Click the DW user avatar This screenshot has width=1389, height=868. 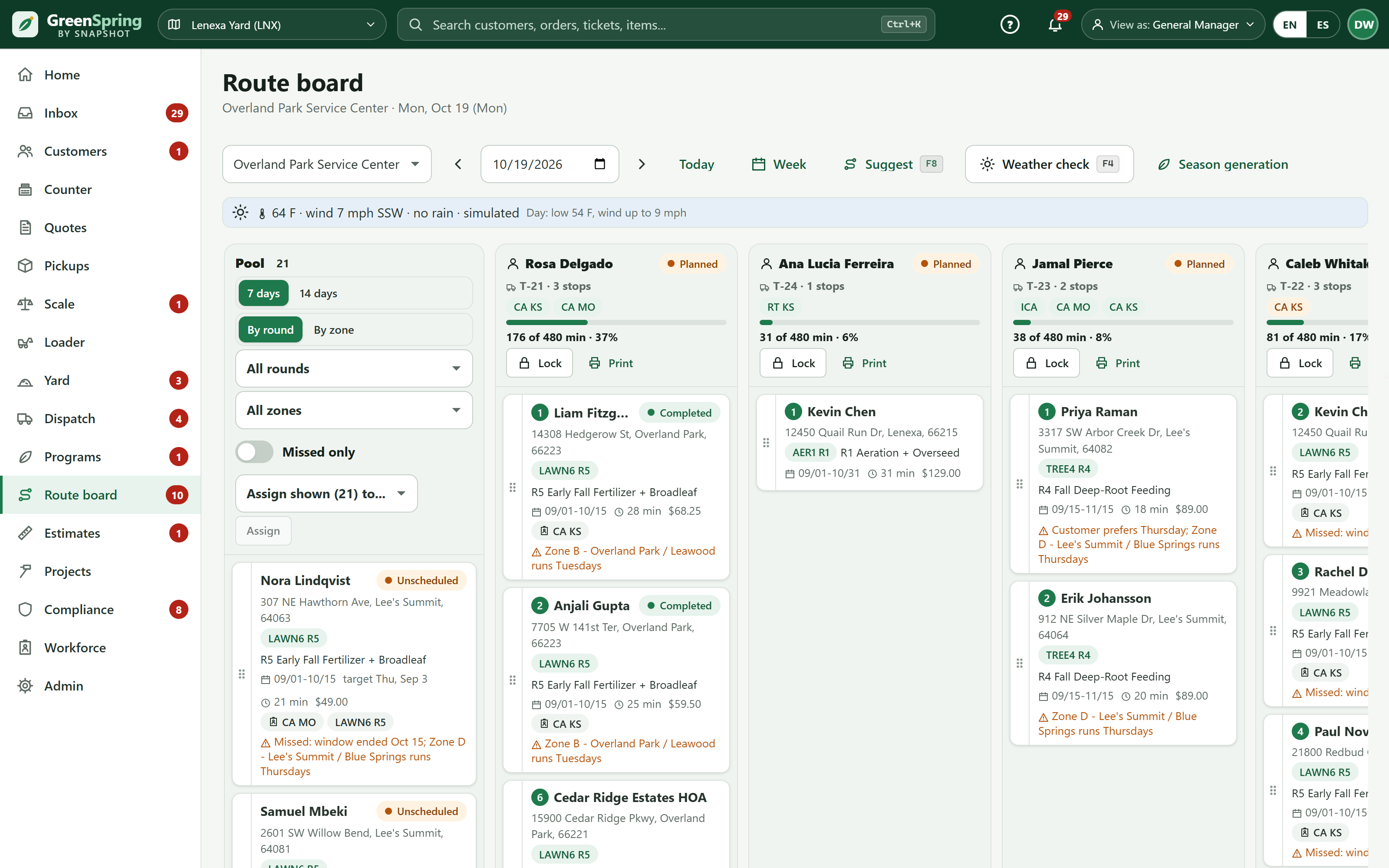click(1363, 25)
